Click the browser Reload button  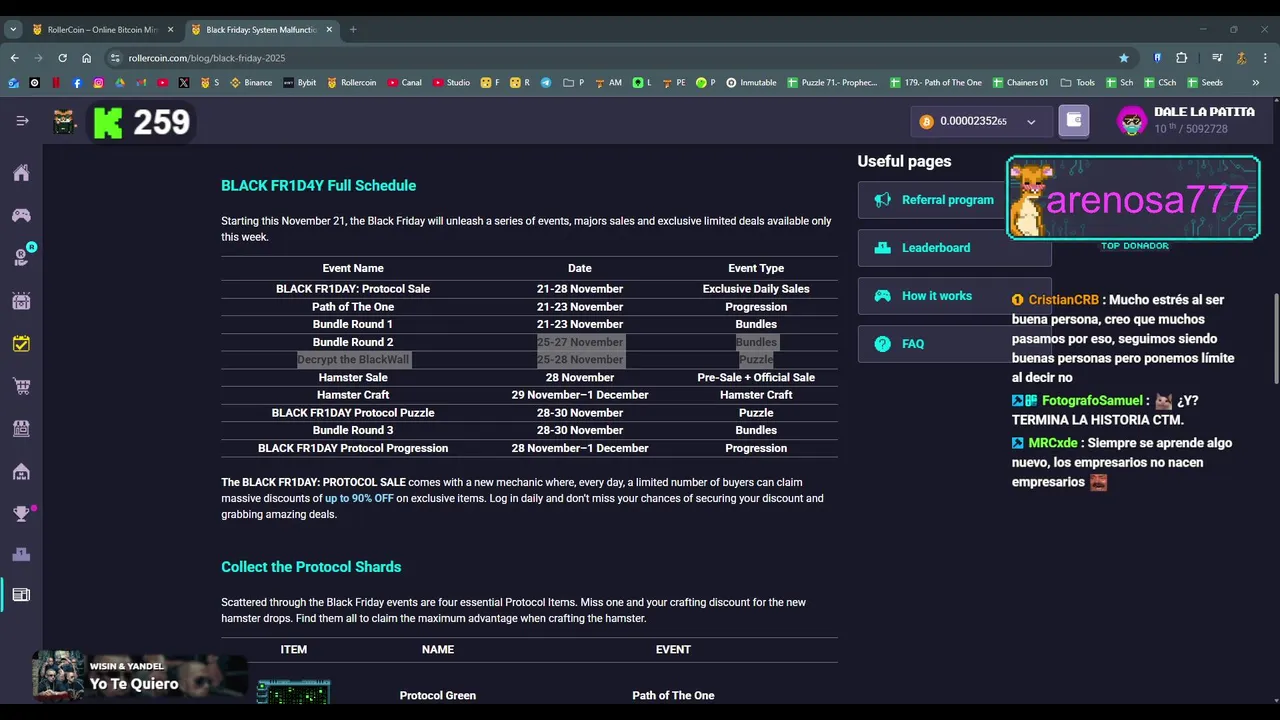tap(62, 58)
